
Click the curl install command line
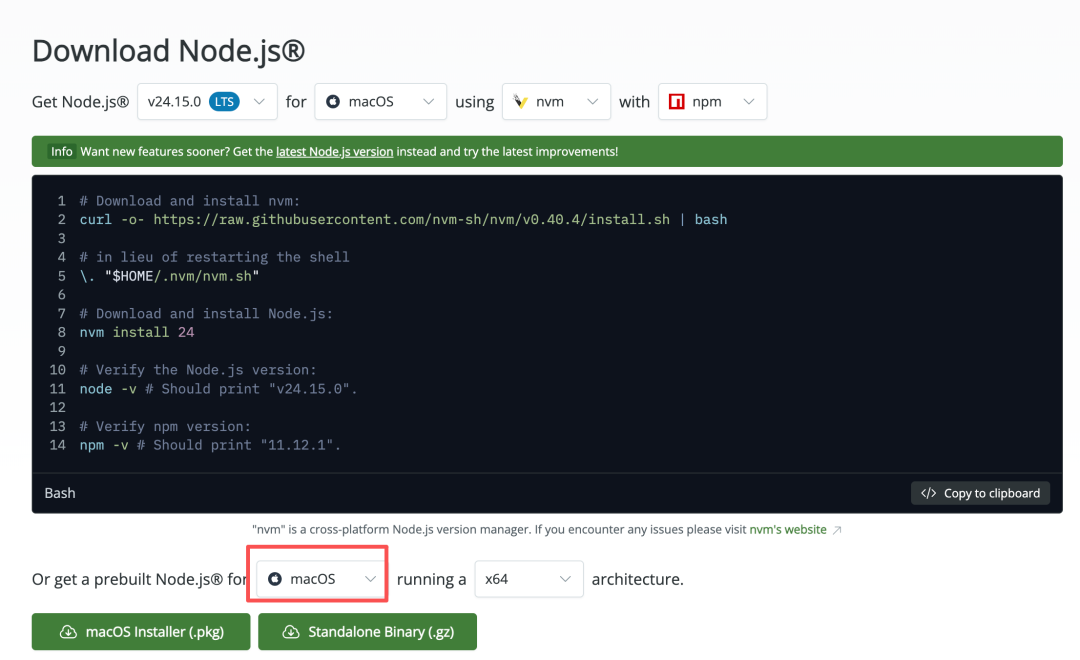[x=403, y=220]
